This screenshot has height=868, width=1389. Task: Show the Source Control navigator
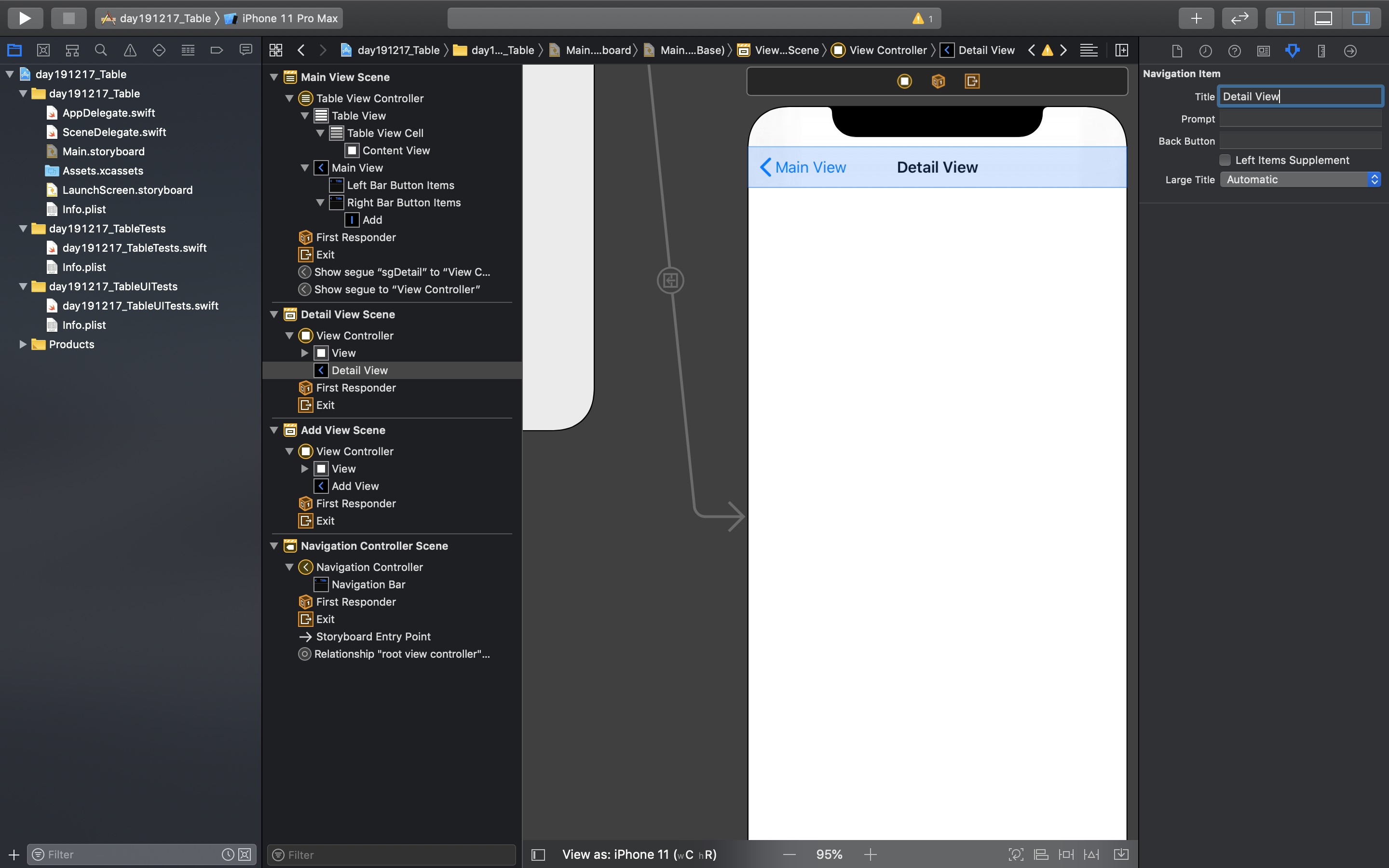[43, 51]
